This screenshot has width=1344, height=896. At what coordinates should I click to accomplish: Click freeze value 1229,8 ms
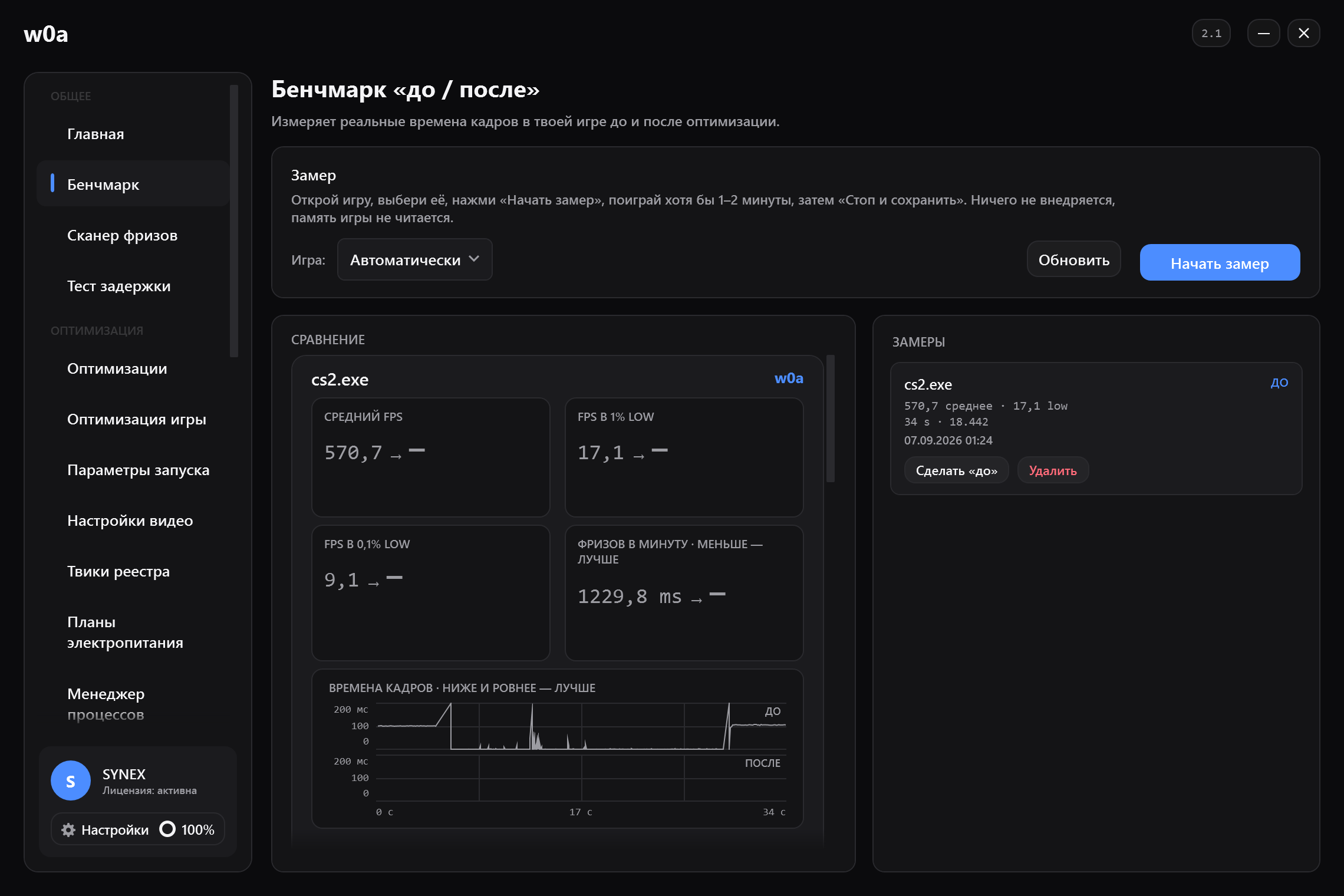(x=630, y=597)
